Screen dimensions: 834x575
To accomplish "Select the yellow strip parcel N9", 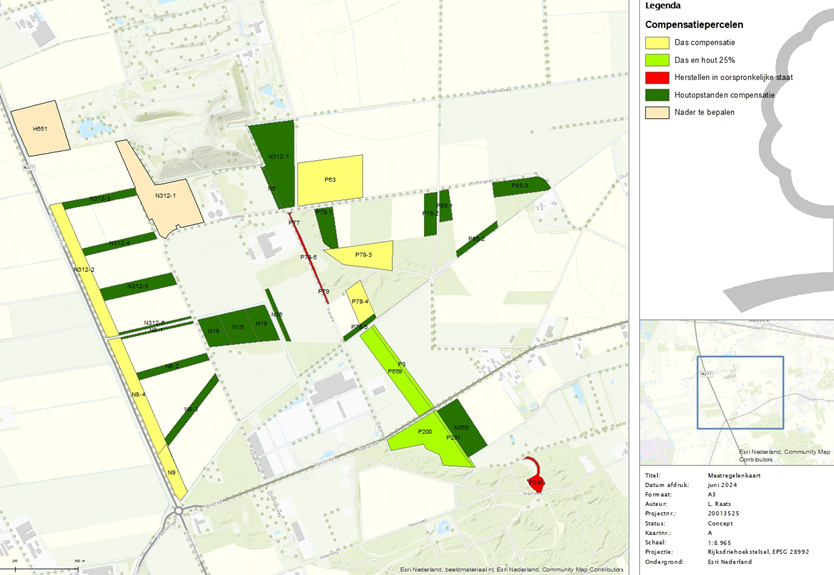I will (x=173, y=472).
